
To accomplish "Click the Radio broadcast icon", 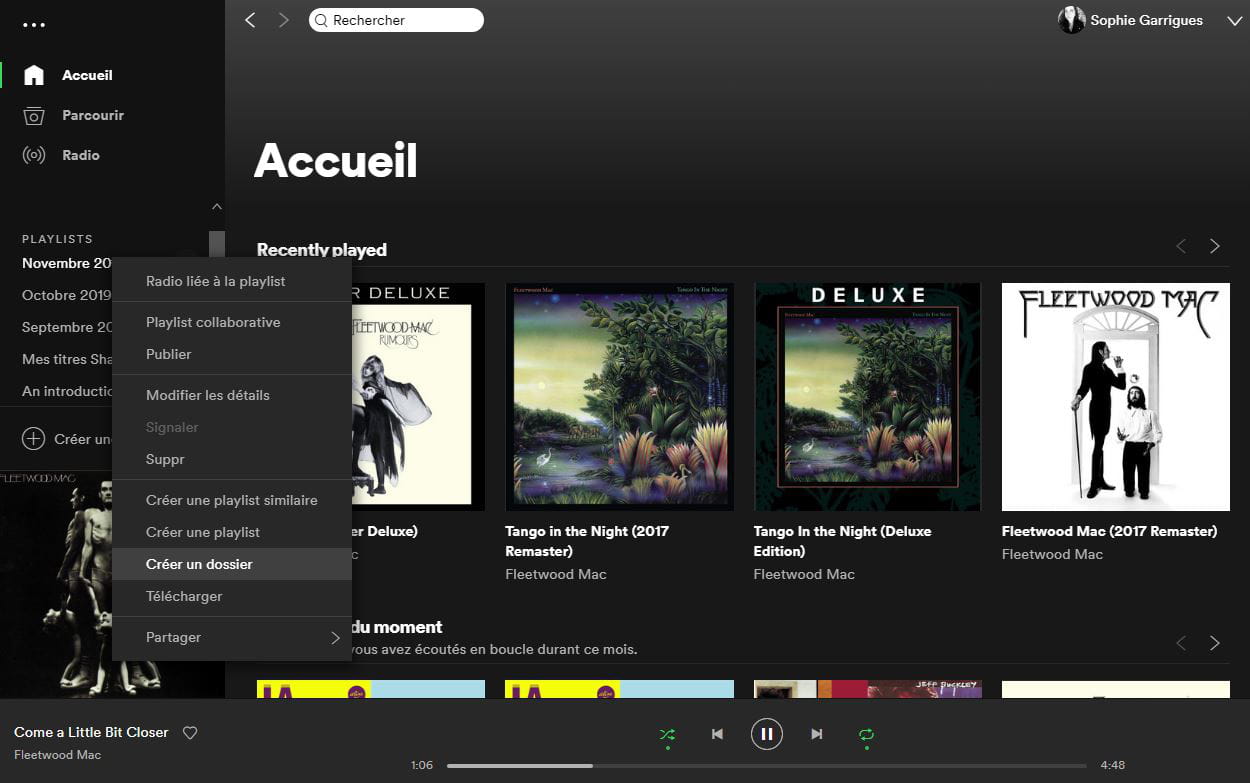I will tap(34, 155).
